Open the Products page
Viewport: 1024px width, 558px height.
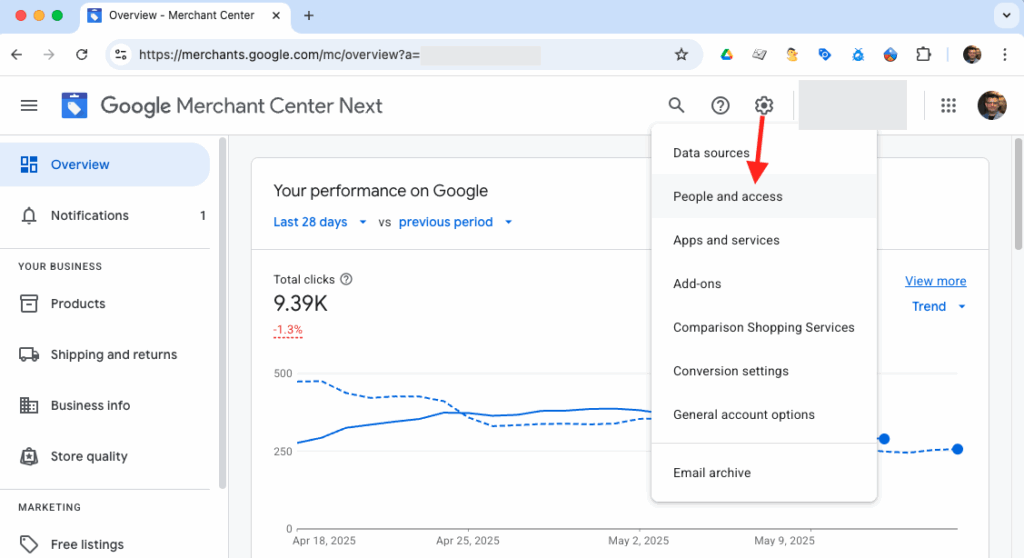click(104, 303)
